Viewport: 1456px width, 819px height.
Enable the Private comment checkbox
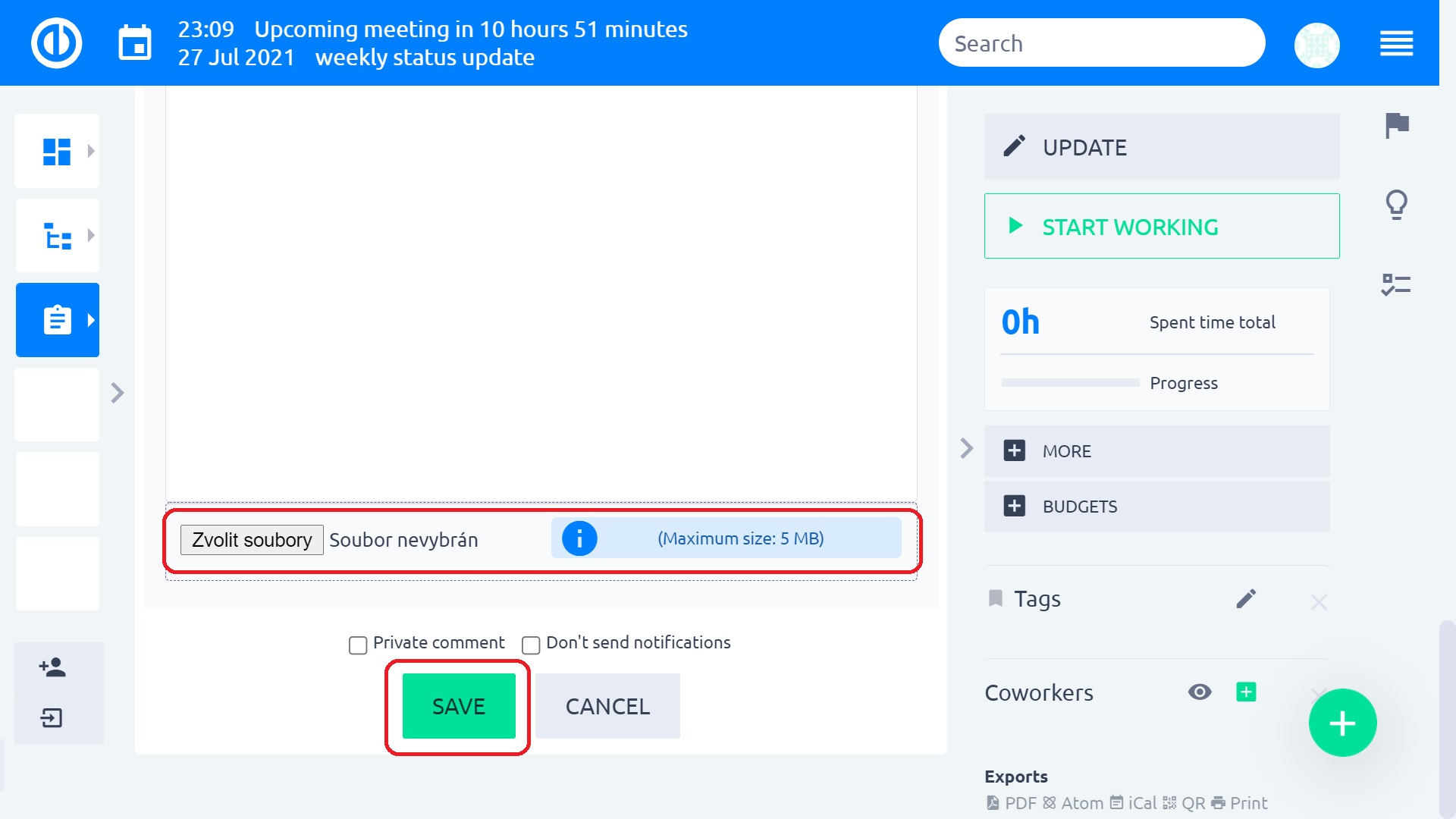[357, 645]
